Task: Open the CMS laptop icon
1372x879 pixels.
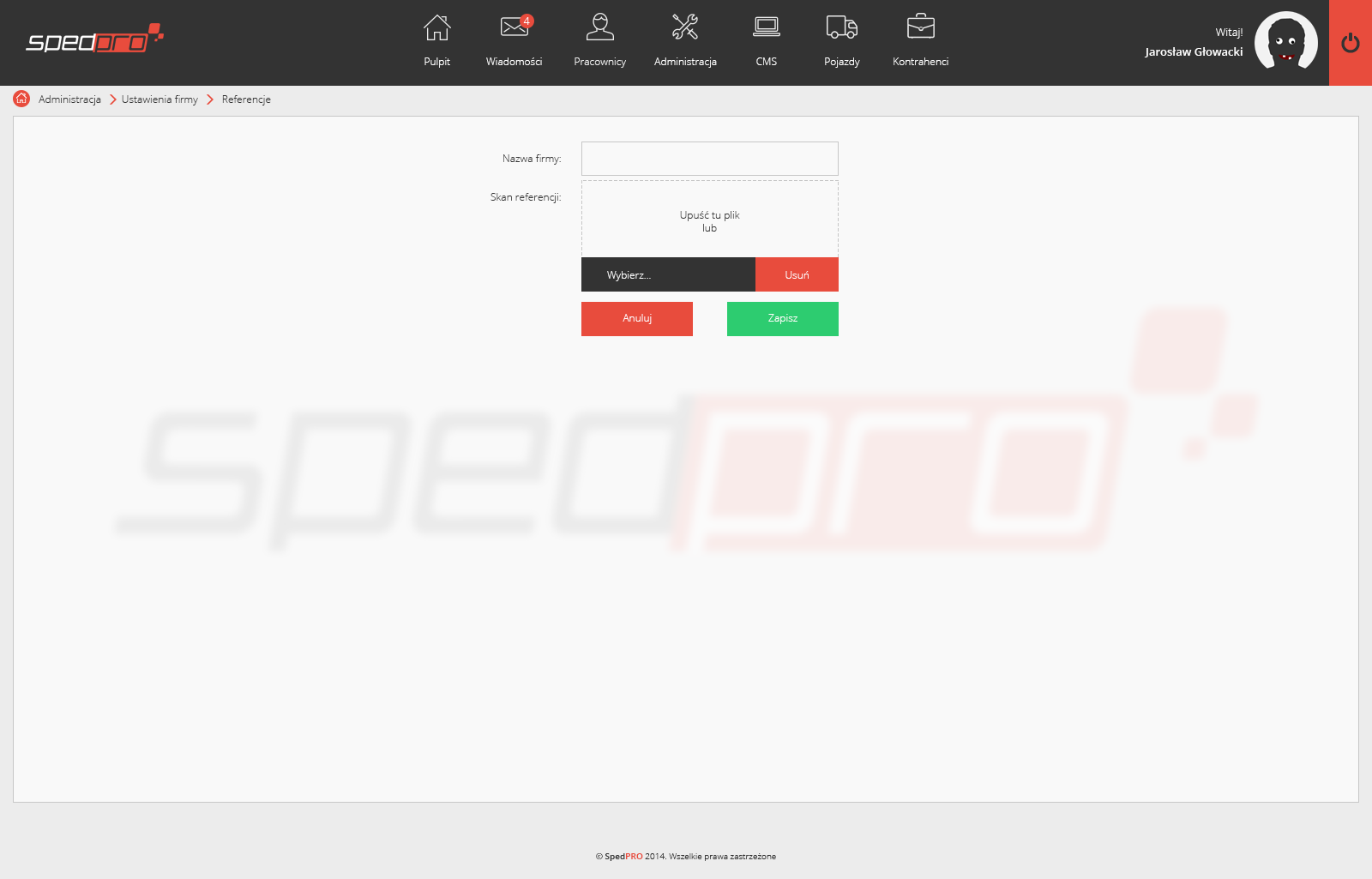Action: click(766, 27)
